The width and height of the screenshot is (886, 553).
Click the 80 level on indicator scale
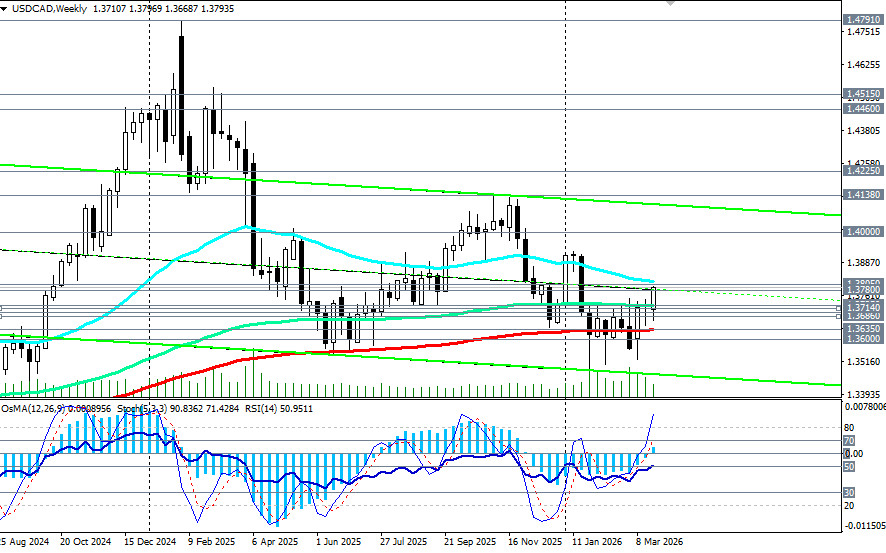coord(849,428)
